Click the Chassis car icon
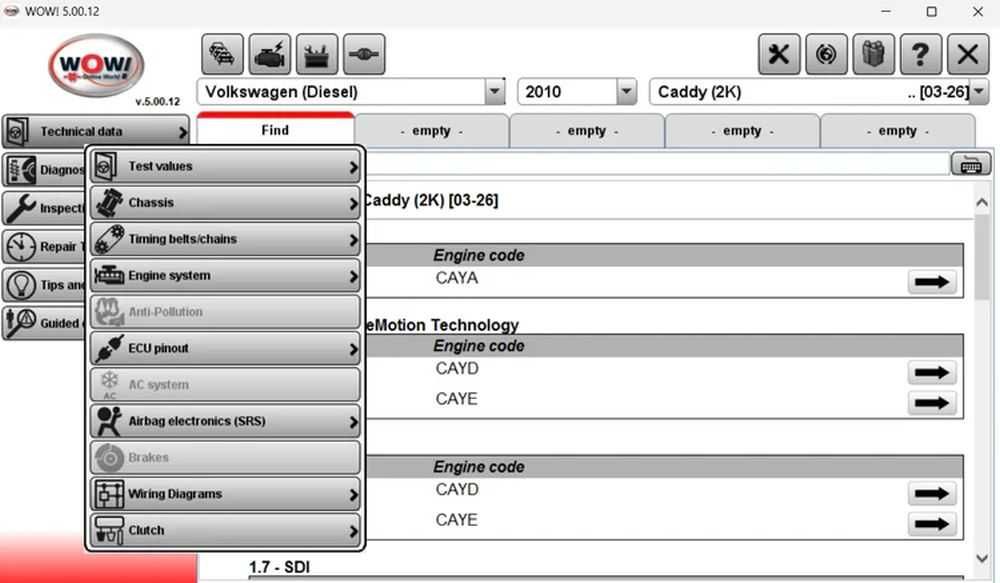The height and width of the screenshot is (583, 1000). (108, 203)
